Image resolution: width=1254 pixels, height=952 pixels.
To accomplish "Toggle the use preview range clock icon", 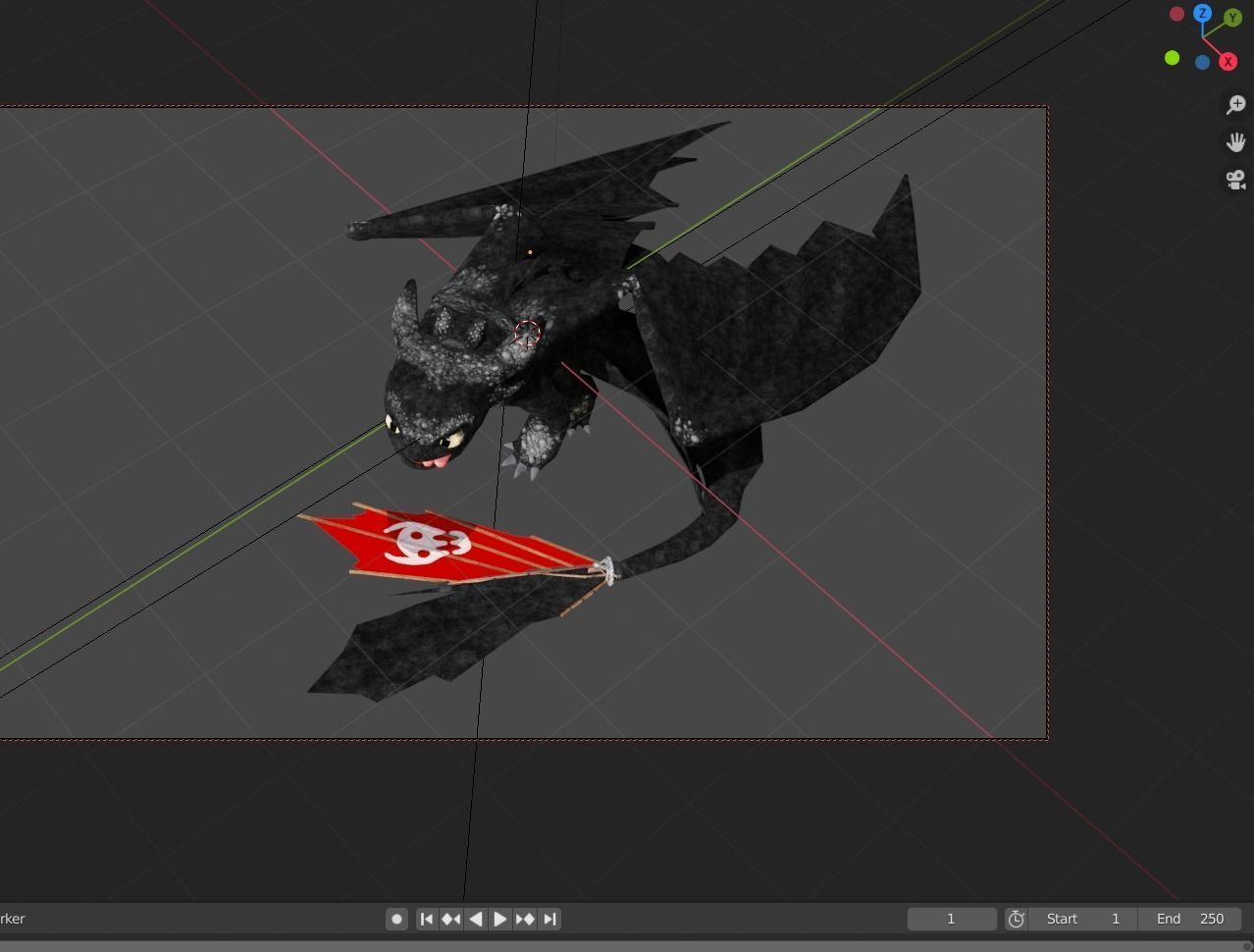I will (x=1017, y=919).
